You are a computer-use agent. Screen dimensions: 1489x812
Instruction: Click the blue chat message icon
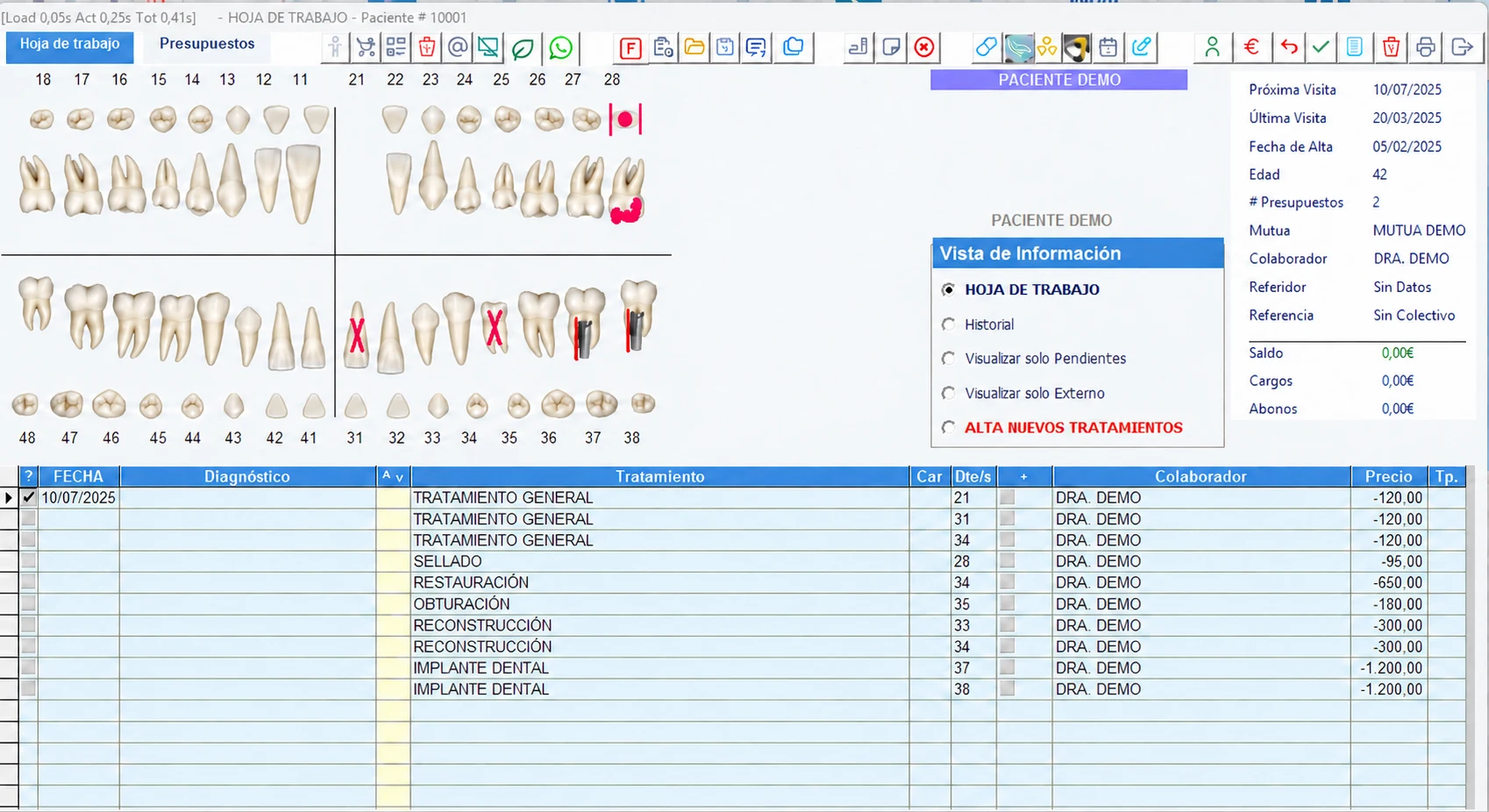pos(756,47)
